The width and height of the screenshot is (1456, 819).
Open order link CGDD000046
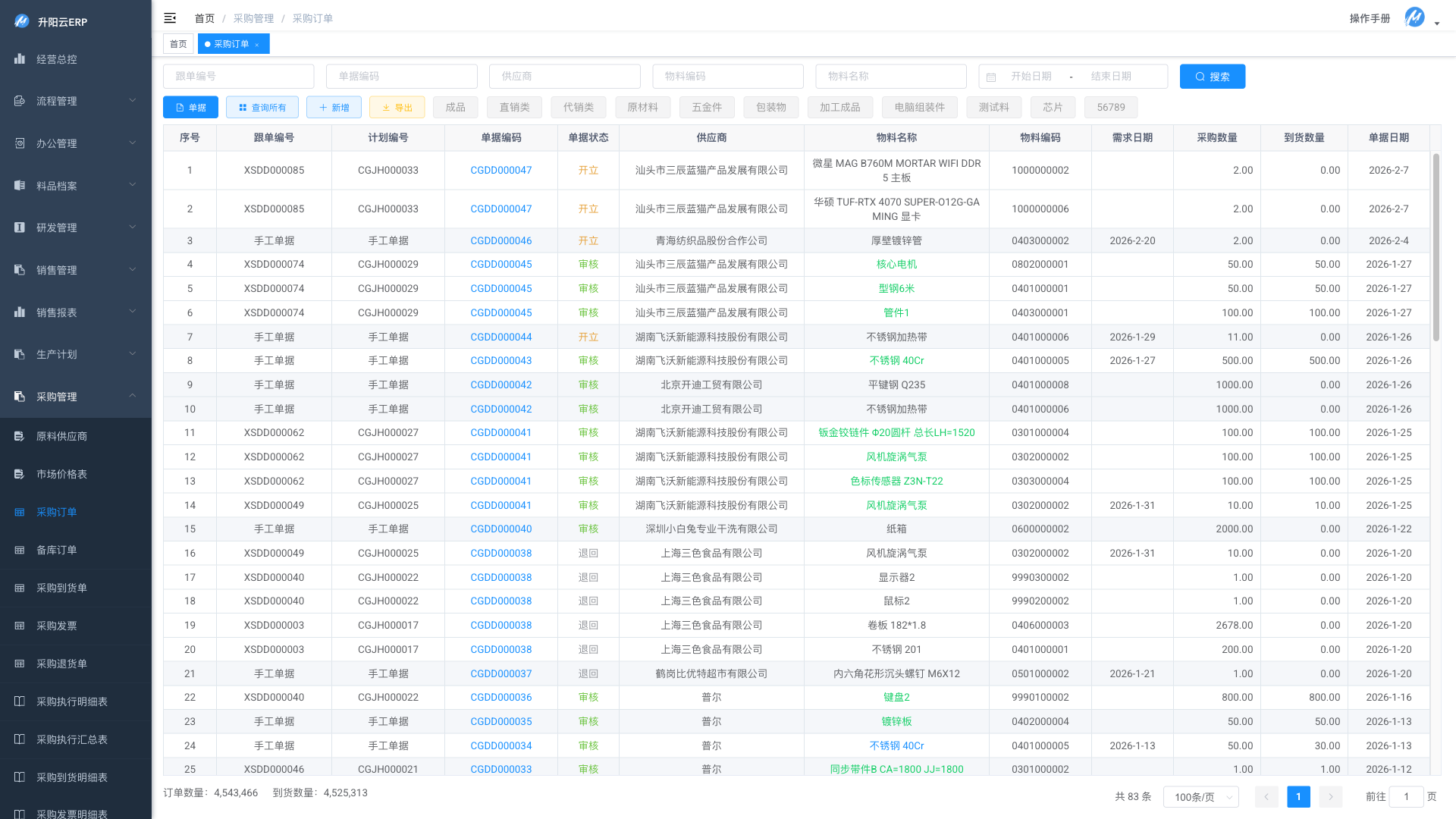click(500, 240)
